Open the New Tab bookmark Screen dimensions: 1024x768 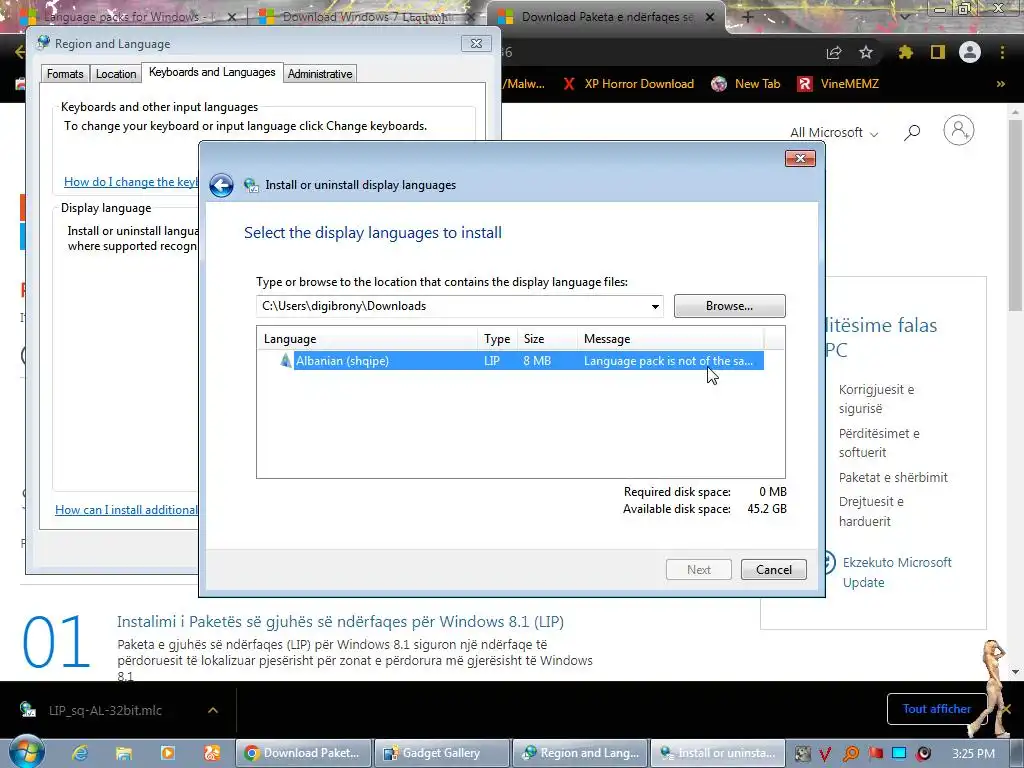746,84
